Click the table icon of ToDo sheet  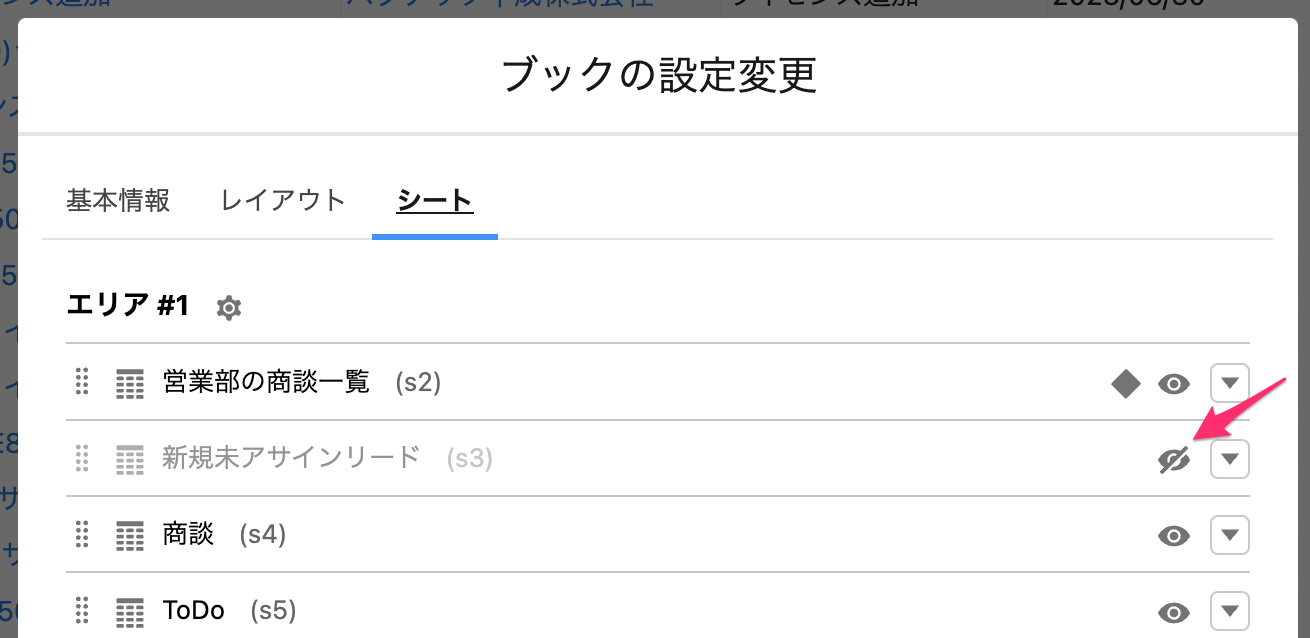(x=130, y=611)
